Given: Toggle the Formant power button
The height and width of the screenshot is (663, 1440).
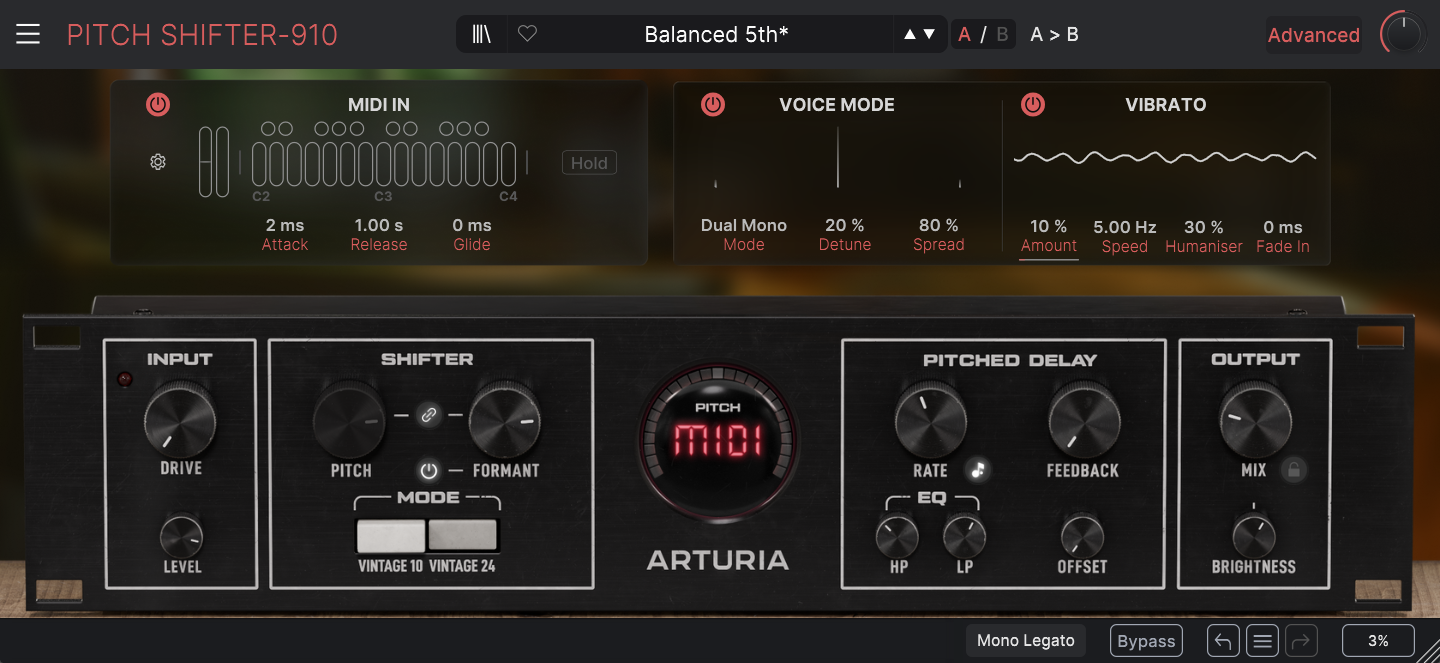Looking at the screenshot, I should point(429,470).
